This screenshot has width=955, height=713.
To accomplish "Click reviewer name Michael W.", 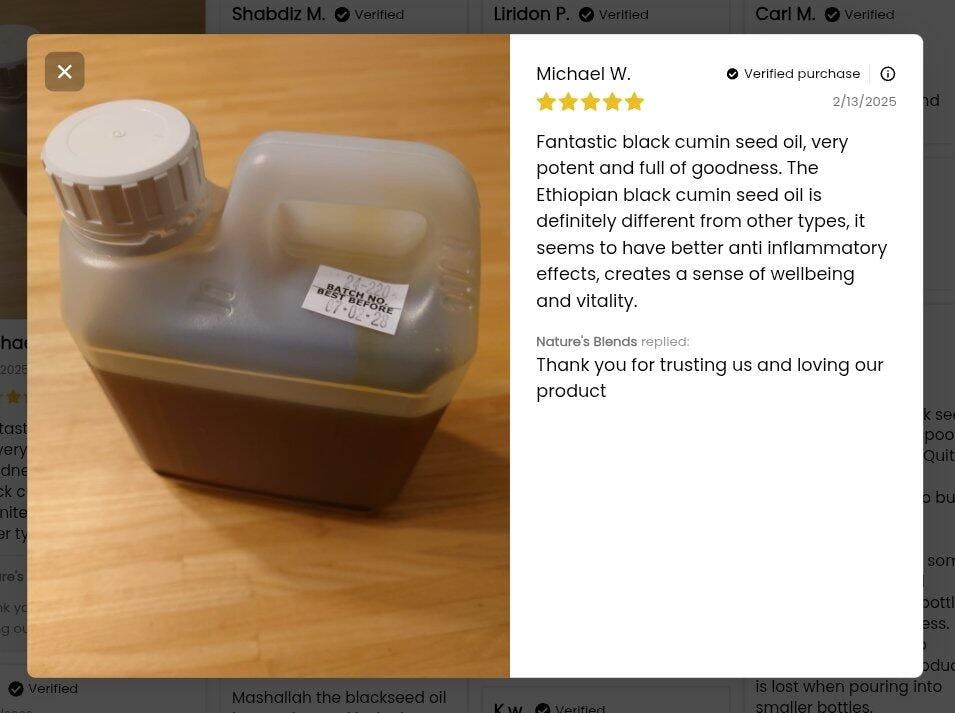I will 583,74.
